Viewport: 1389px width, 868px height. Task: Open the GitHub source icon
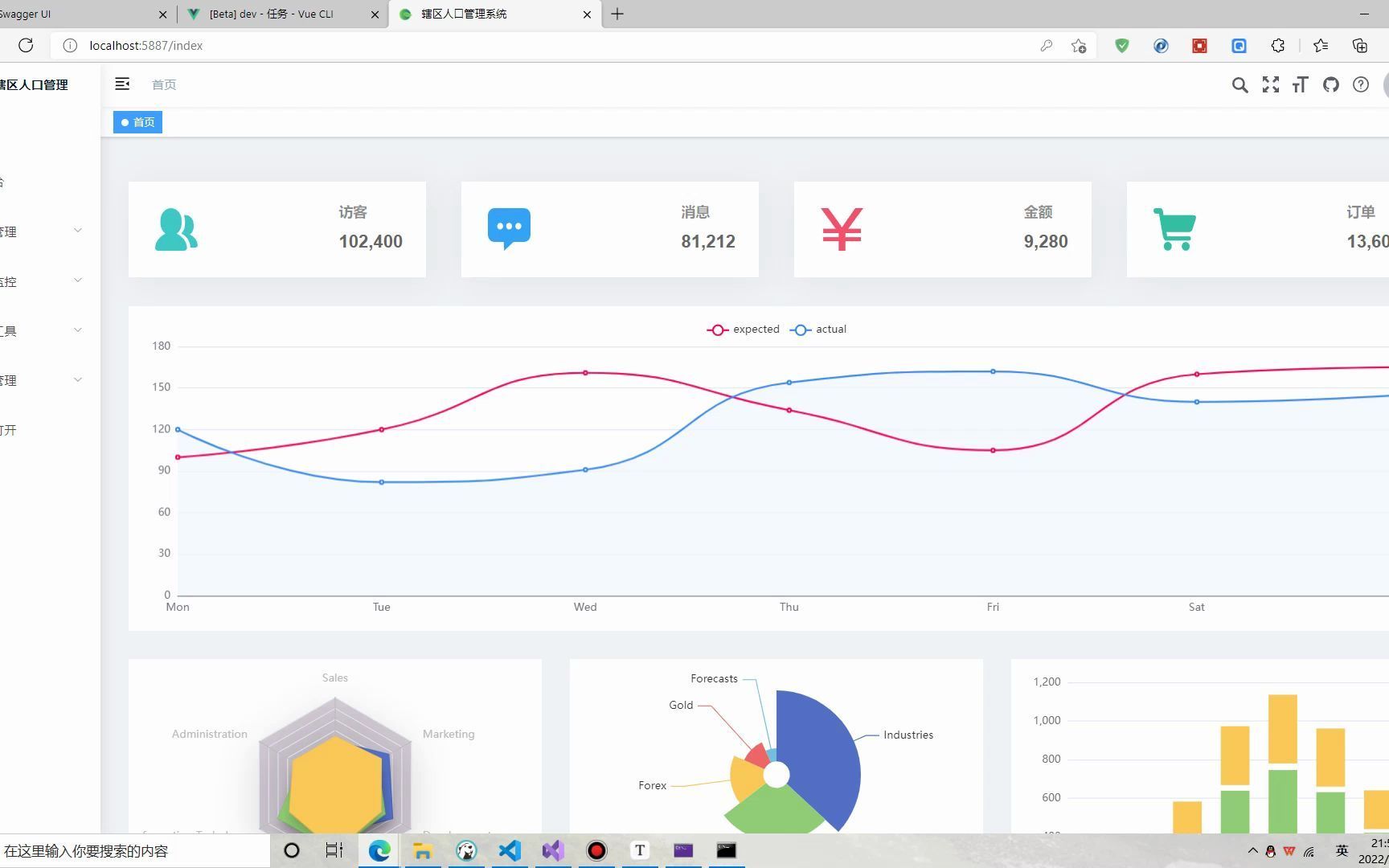pyautogui.click(x=1330, y=84)
